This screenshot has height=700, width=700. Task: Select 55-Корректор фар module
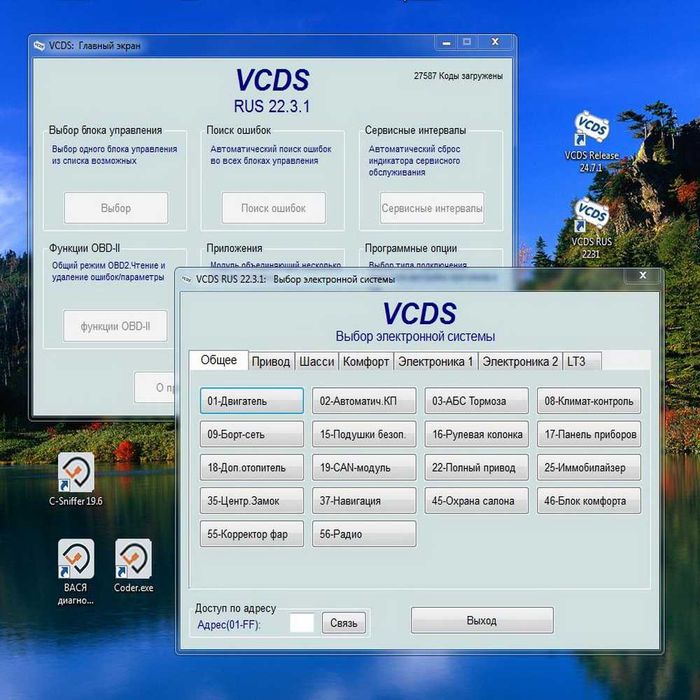[252, 534]
